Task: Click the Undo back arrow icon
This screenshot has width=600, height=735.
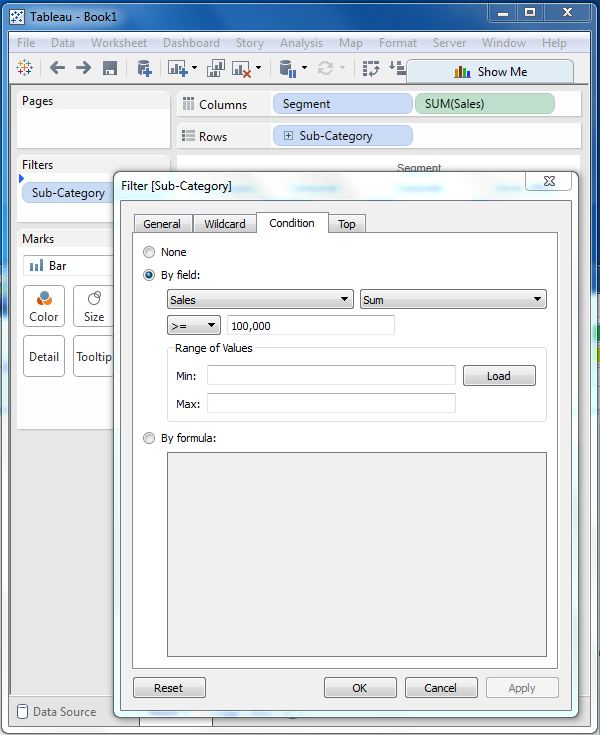Action: [57, 68]
